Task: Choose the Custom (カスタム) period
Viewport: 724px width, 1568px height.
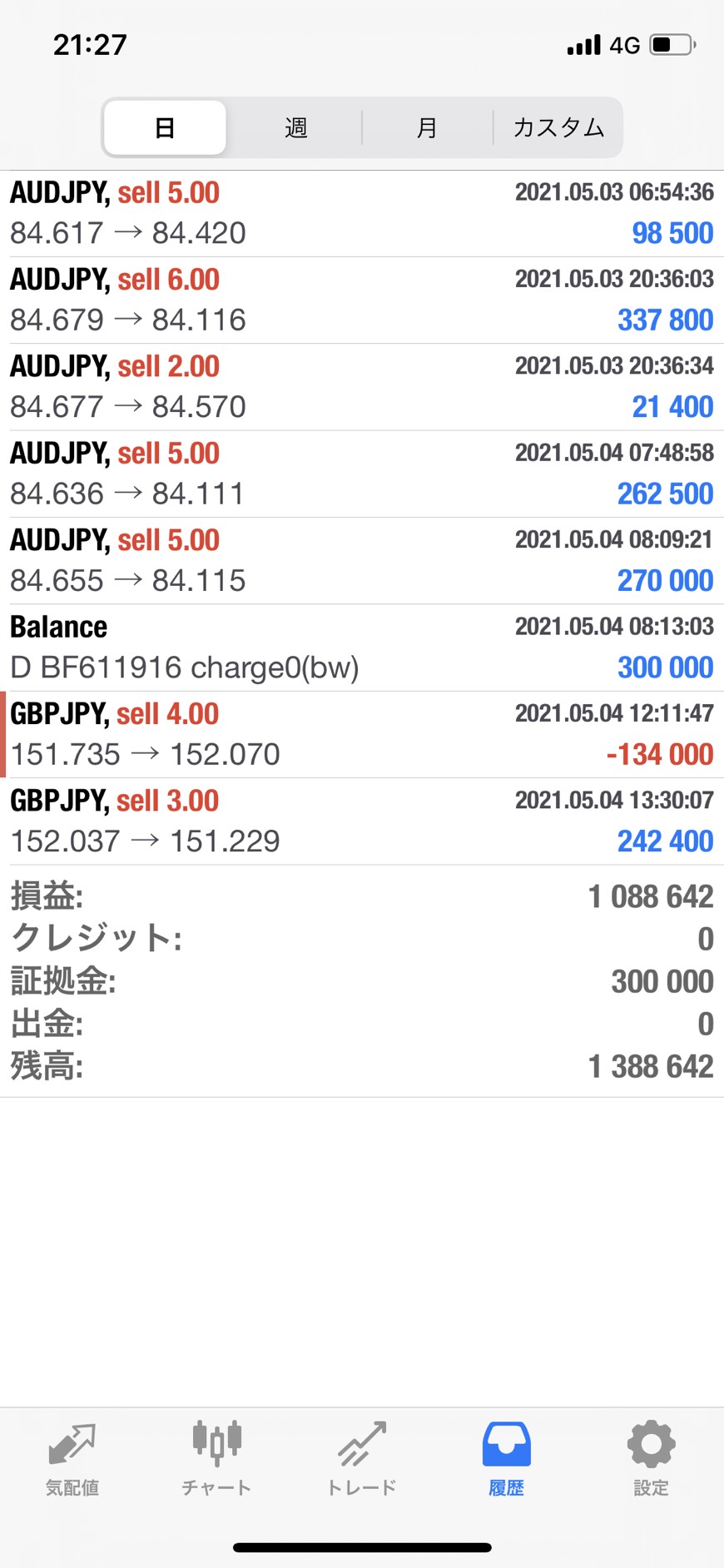Action: pos(558,128)
